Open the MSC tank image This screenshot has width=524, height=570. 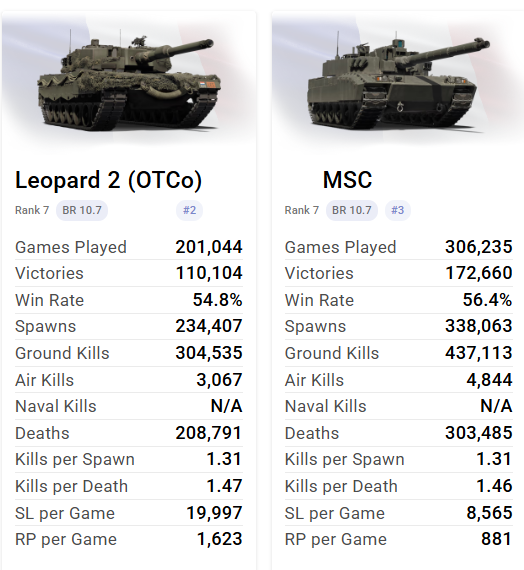(398, 81)
